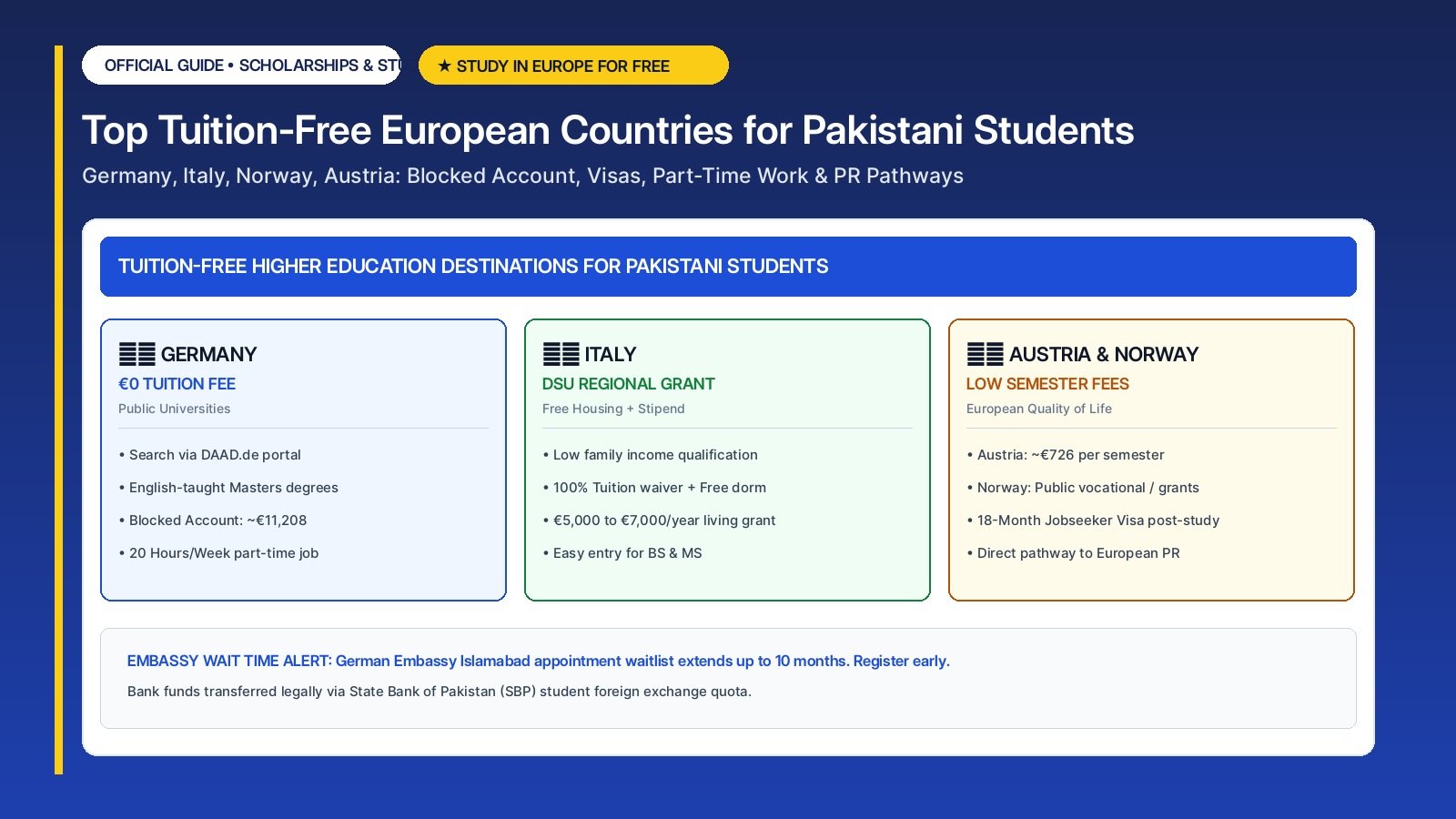
Task: Click the main title about Tuition-Free European Countries
Action: coord(608,130)
